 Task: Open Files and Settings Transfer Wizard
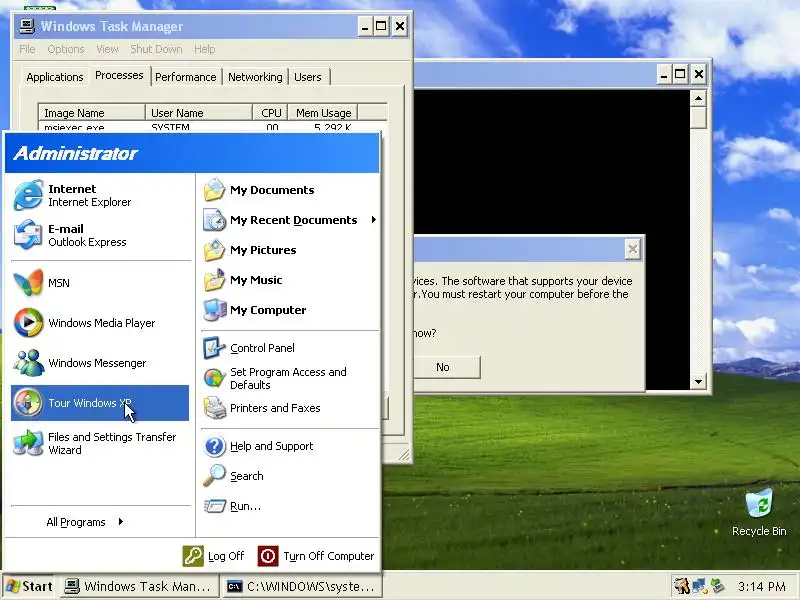[x=100, y=443]
